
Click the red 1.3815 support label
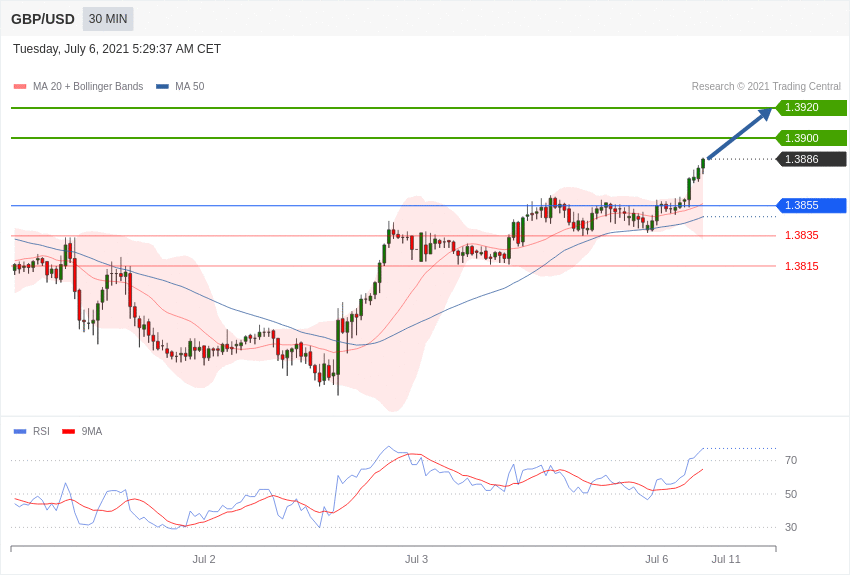pyautogui.click(x=802, y=266)
